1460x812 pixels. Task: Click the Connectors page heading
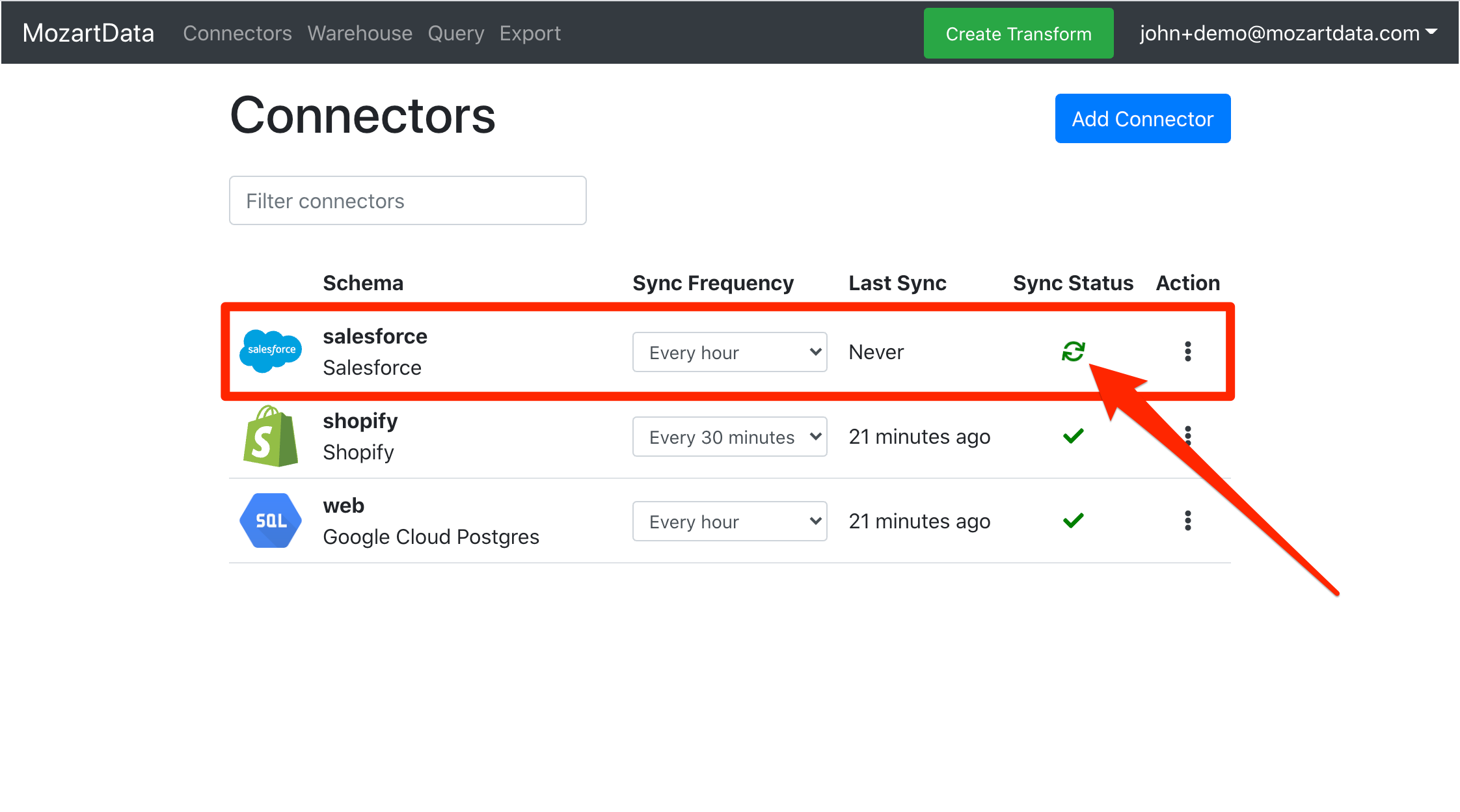(362, 115)
